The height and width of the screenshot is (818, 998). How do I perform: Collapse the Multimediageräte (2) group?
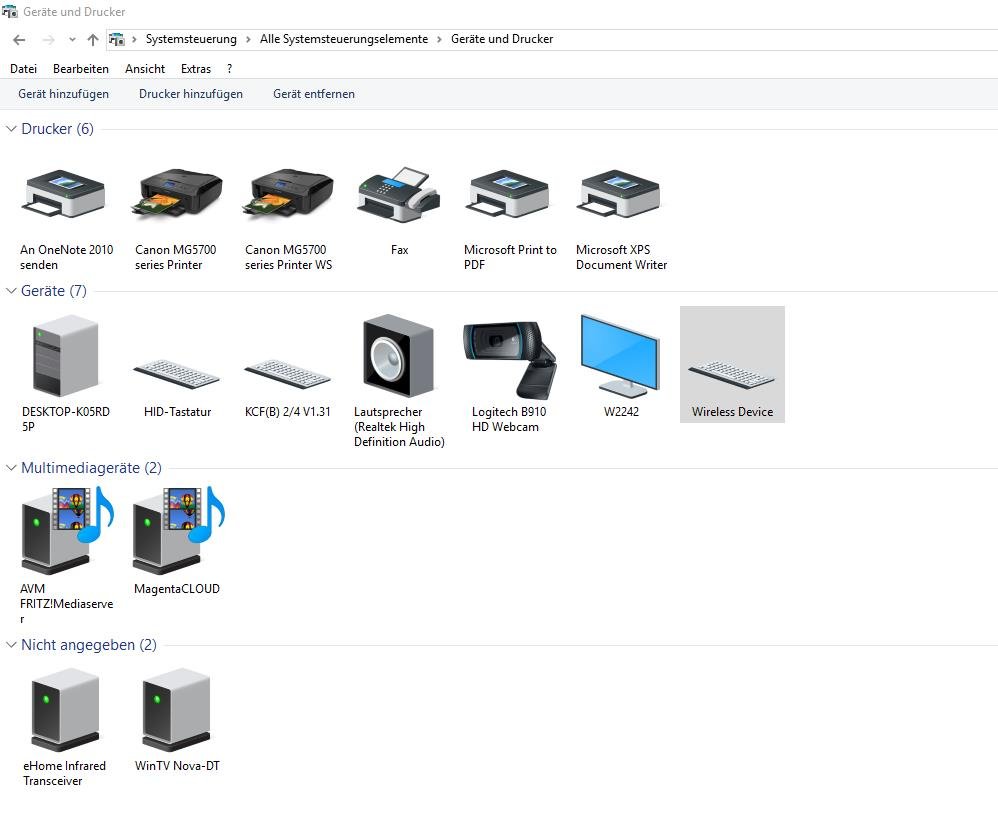coord(11,468)
